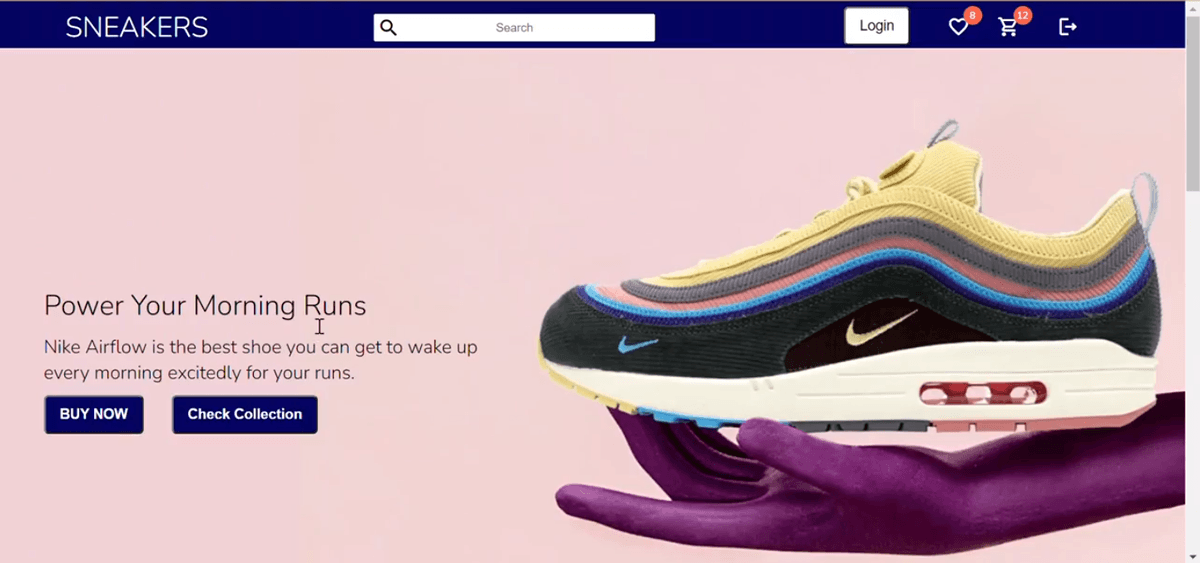Click the magnifier icon in search bar
The height and width of the screenshot is (563, 1200).
(389, 28)
